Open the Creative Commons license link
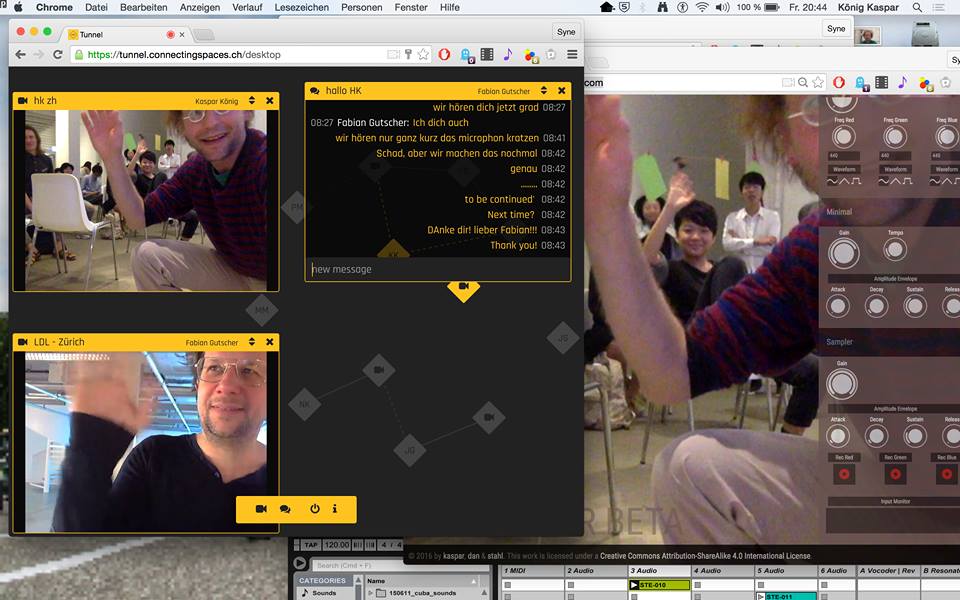Image resolution: width=960 pixels, height=600 pixels. tap(705, 556)
